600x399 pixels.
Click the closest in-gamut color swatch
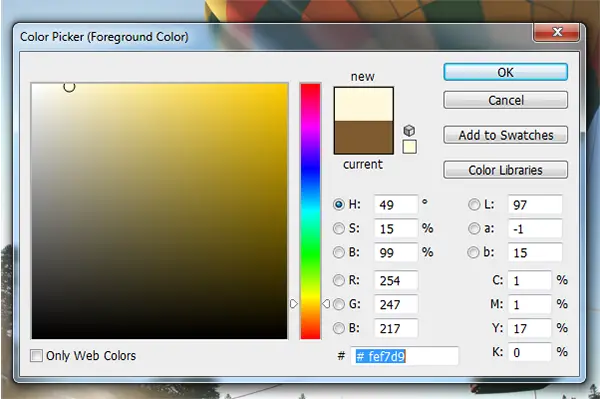coord(409,147)
